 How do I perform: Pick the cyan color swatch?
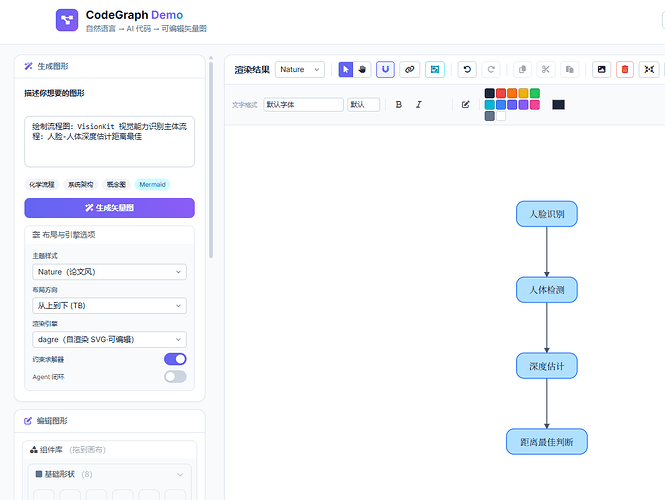pyautogui.click(x=489, y=105)
